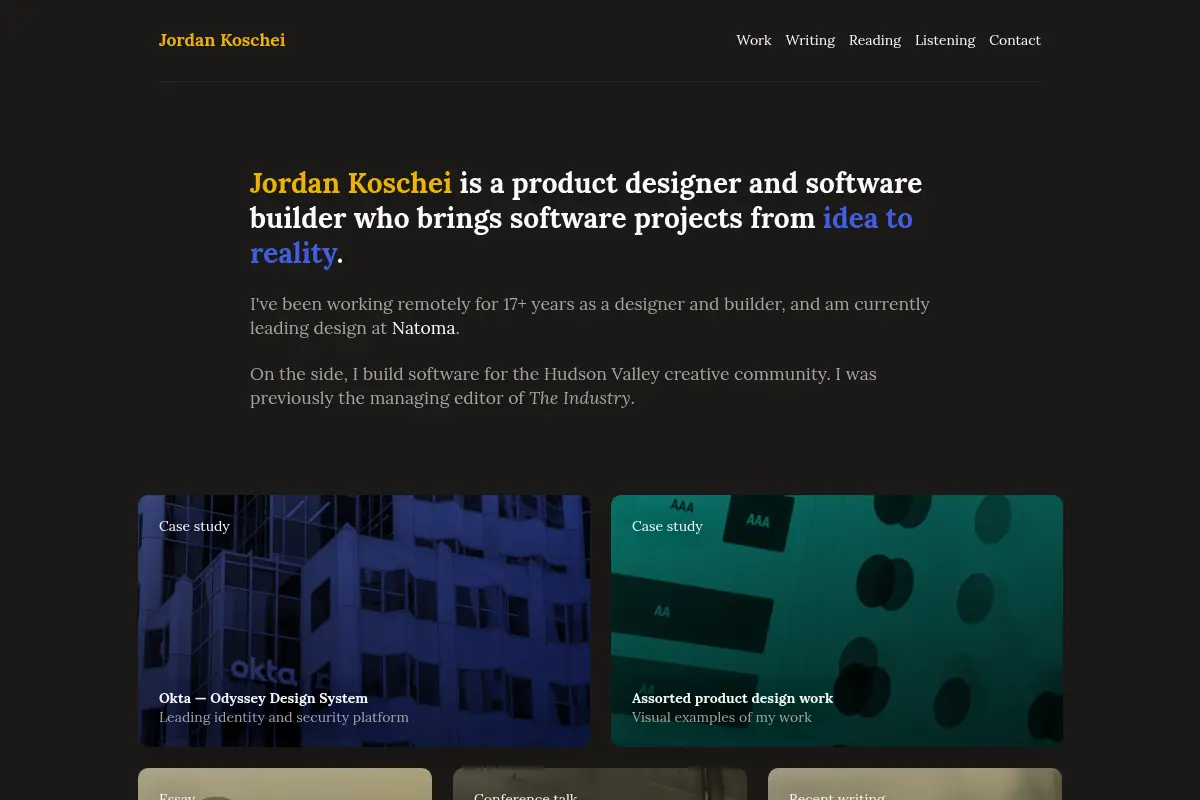Open the Assorted product design work card
Viewport: 1200px width, 800px height.
837,621
